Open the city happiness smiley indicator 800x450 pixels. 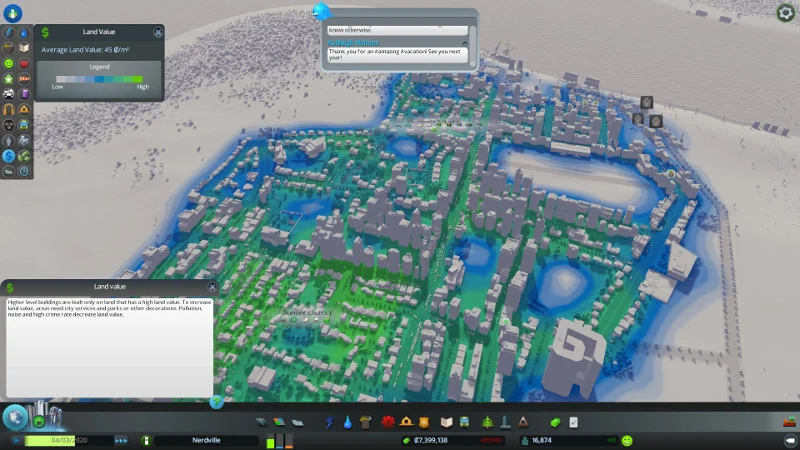(627, 440)
